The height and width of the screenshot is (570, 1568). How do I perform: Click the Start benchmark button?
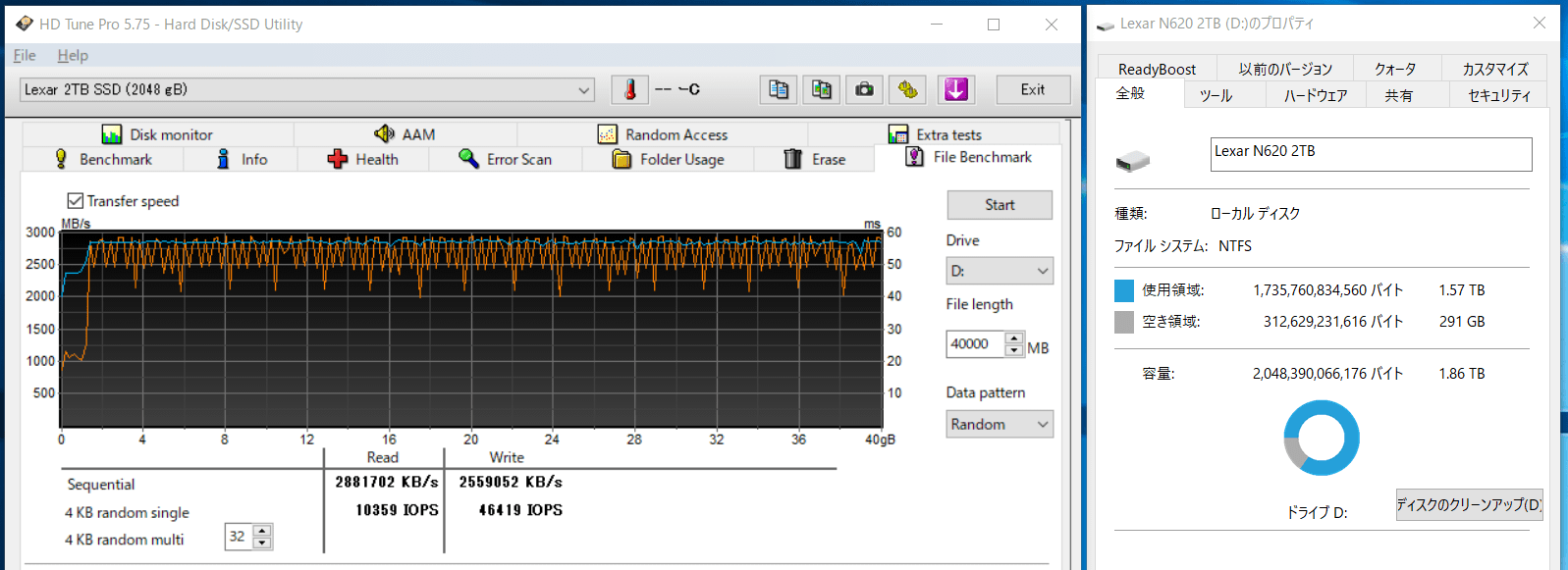[x=1000, y=205]
